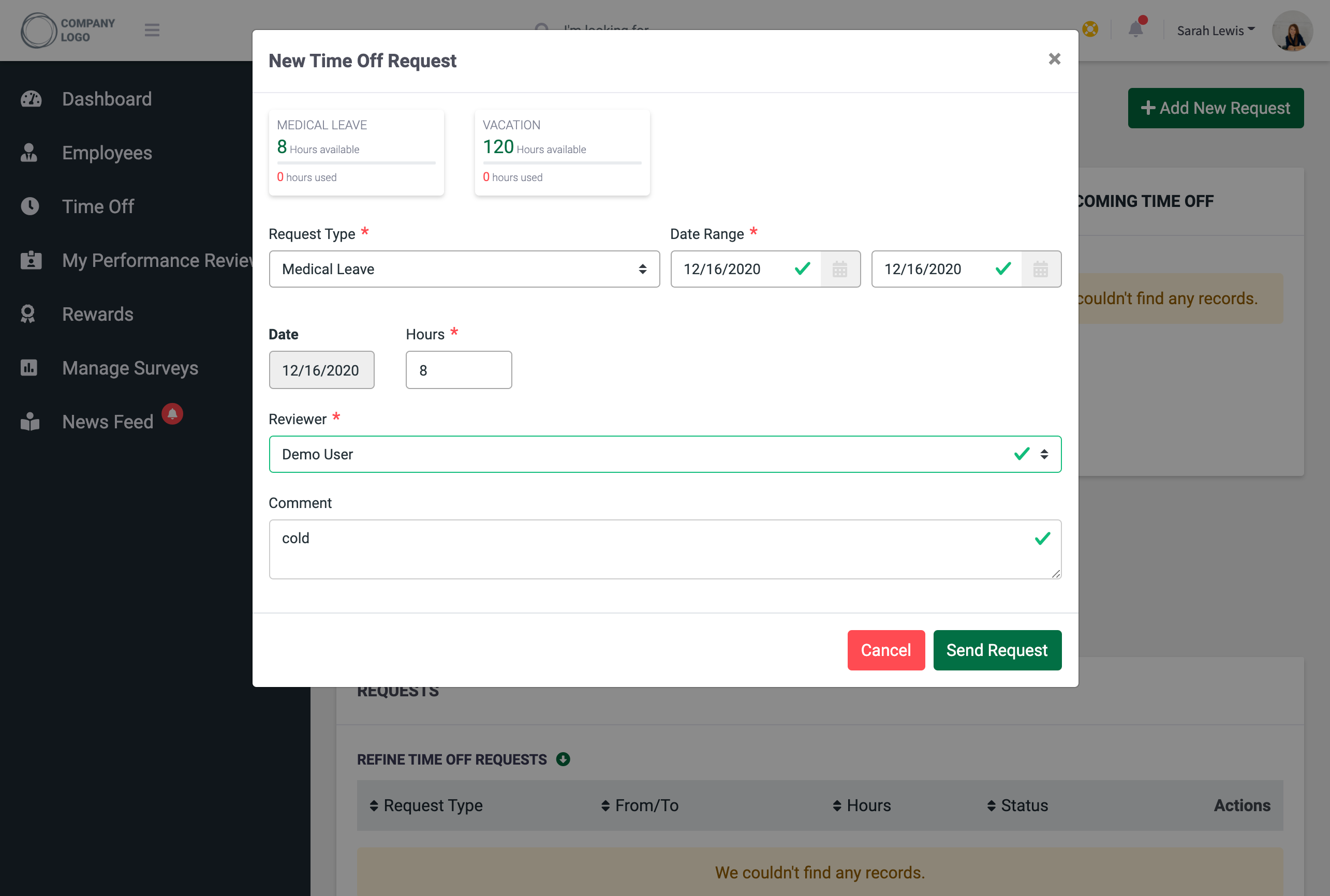
Task: Open the Request Type dropdown menu
Action: tap(464, 268)
